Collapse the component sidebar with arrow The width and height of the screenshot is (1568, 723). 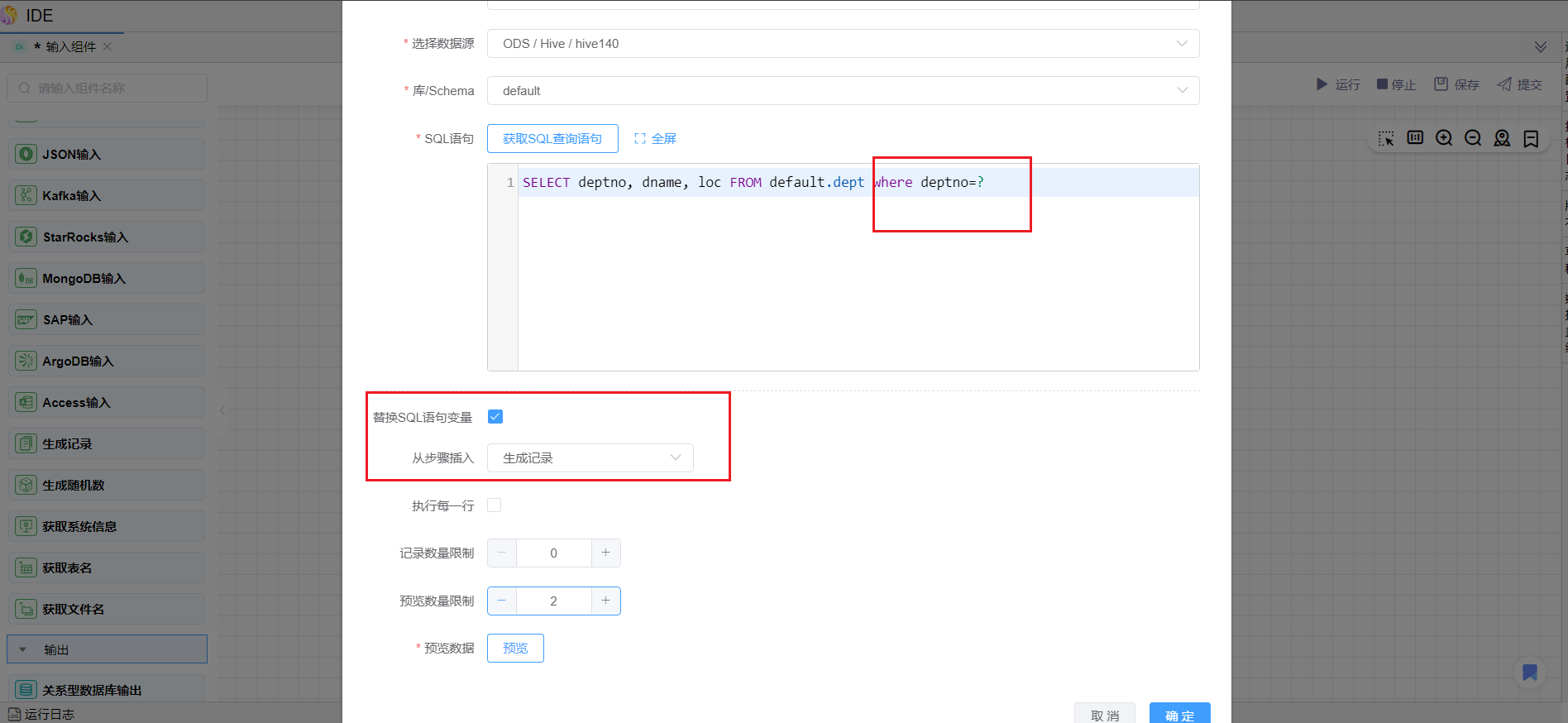(222, 410)
